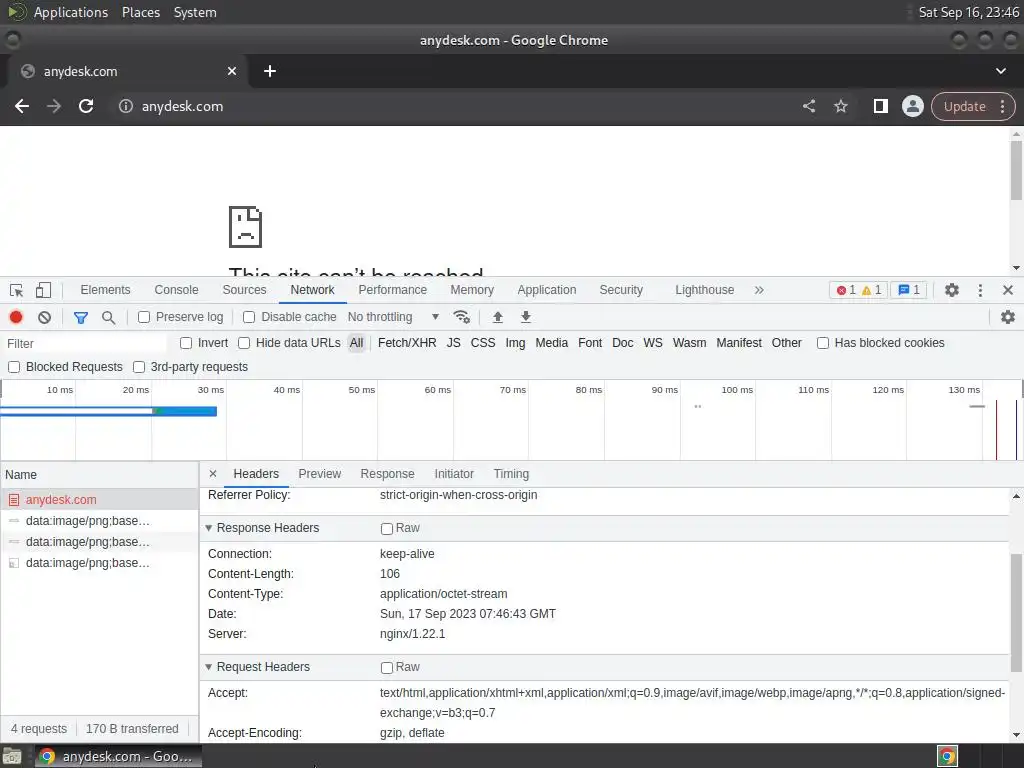The image size is (1024, 768).
Task: Filter requests by CSS type
Action: 483,343
